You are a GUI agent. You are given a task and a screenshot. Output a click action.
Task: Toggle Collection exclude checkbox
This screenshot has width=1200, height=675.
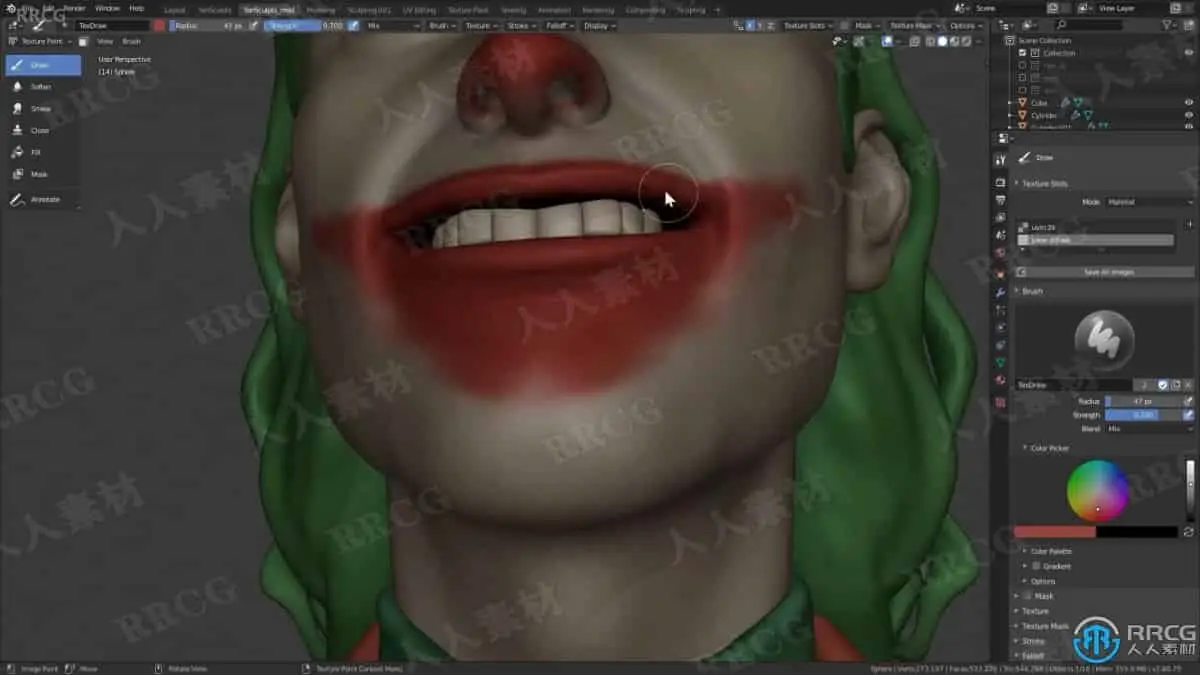1022,52
